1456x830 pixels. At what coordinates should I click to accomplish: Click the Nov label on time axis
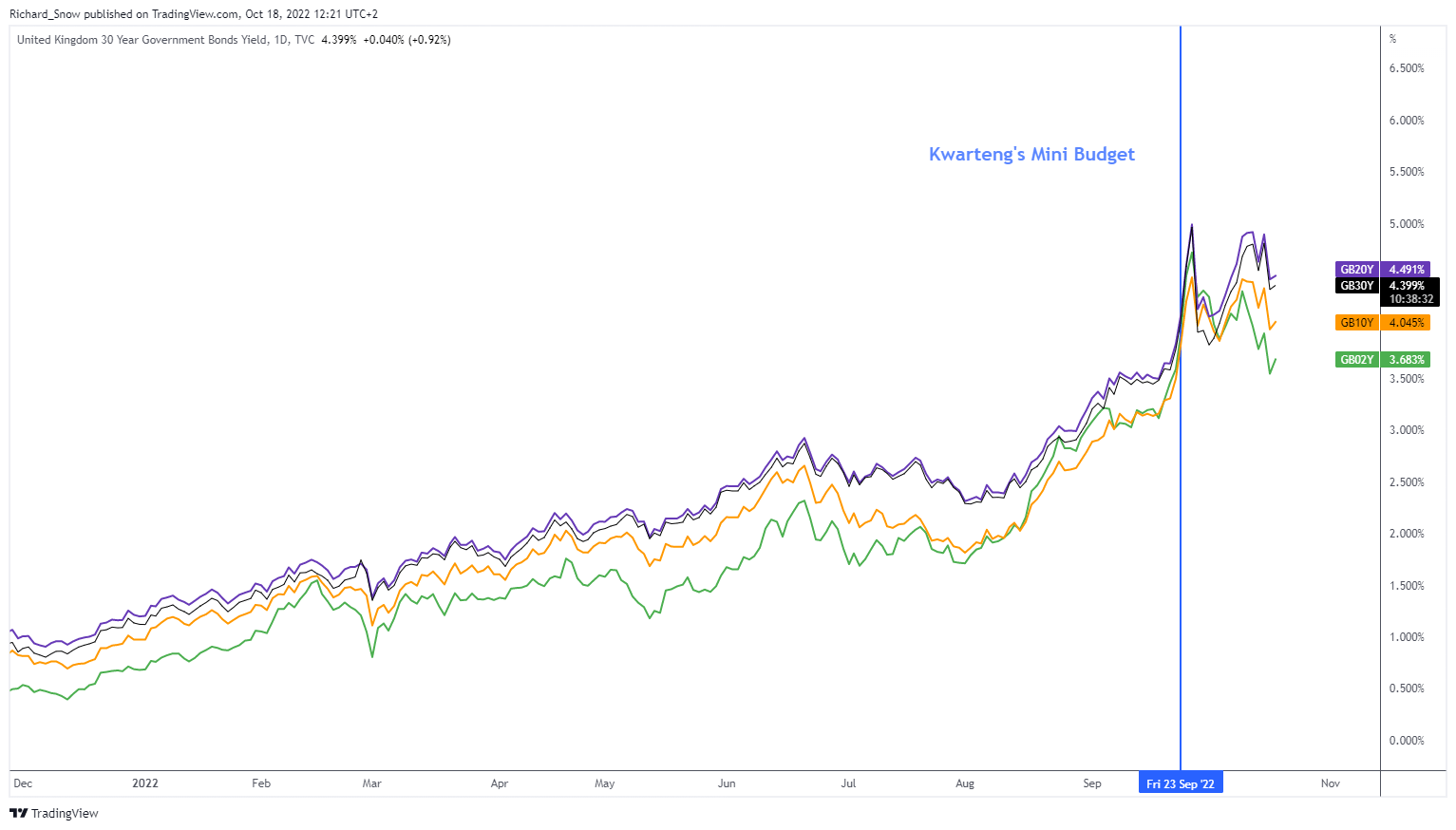[1331, 783]
